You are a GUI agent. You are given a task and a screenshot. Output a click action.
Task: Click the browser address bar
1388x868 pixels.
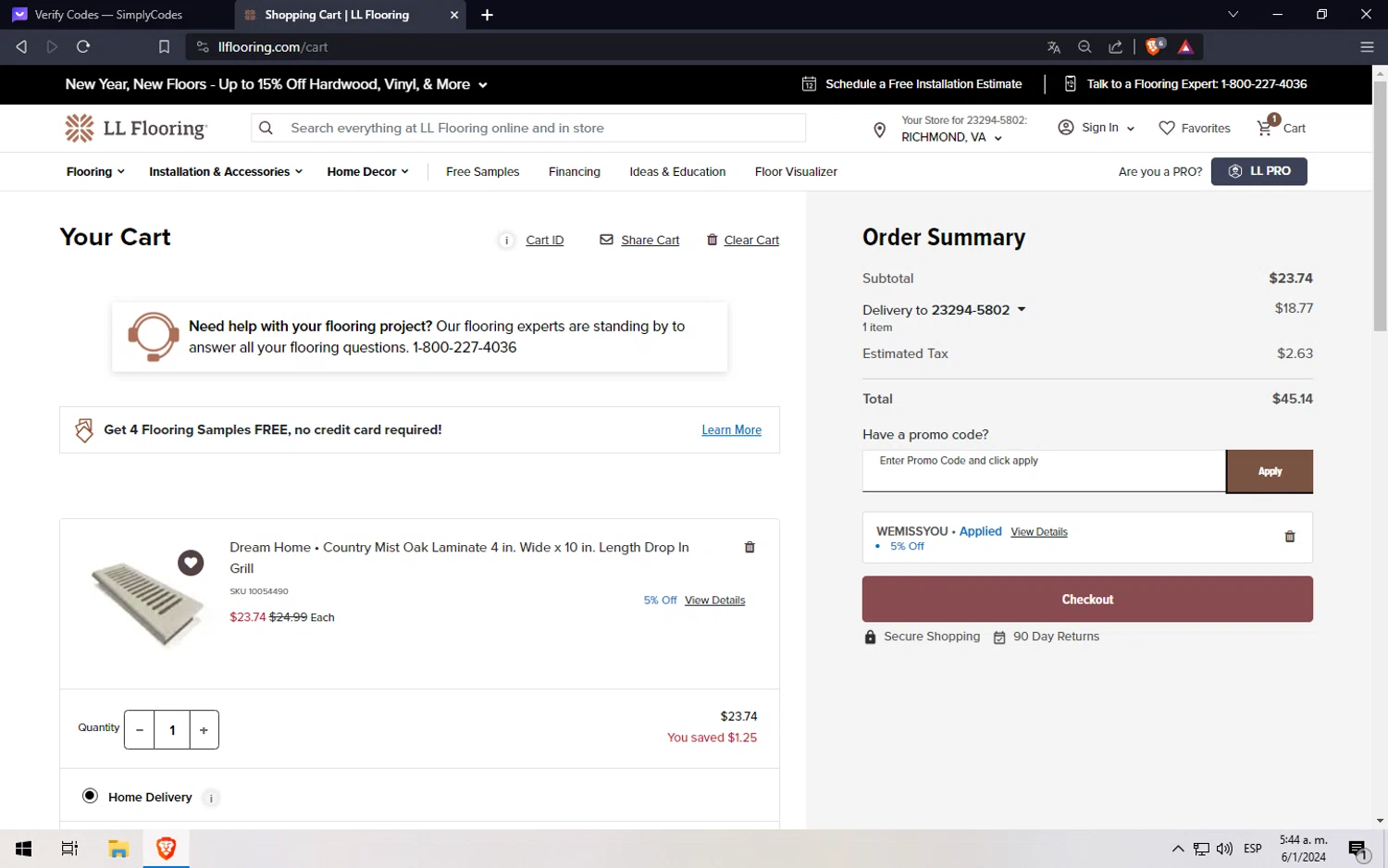(x=611, y=47)
